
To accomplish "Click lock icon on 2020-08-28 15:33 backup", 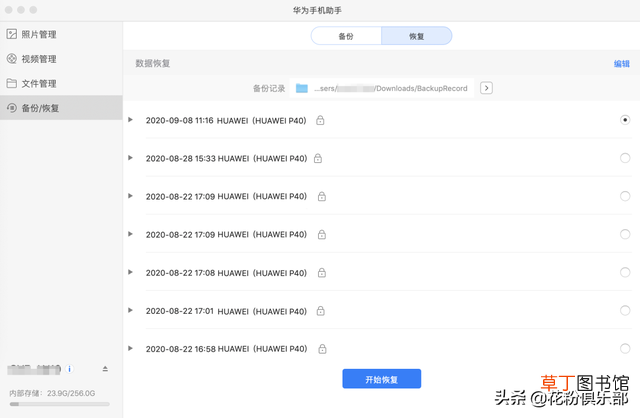I will (x=318, y=158).
